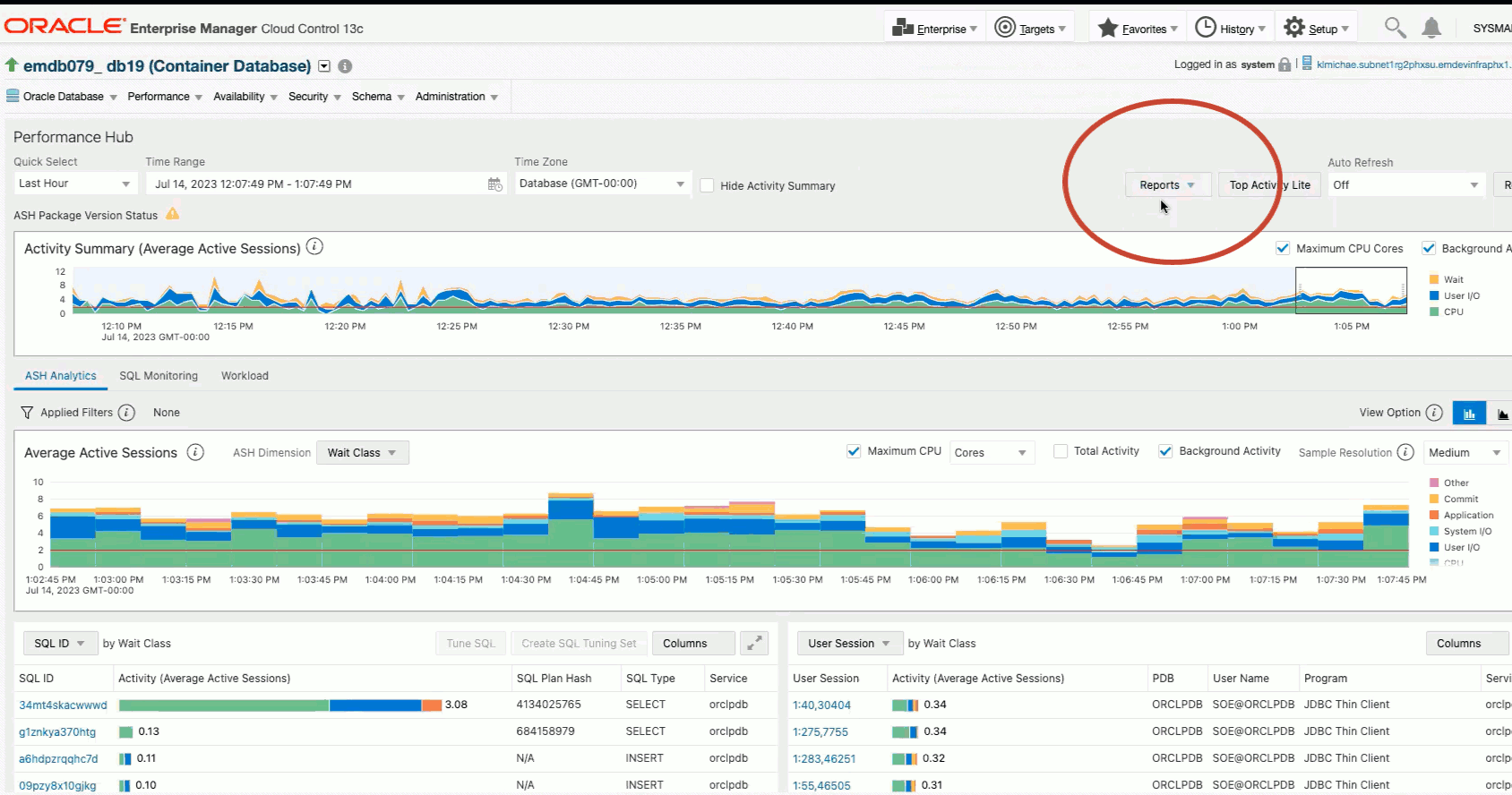Click the ASH Package Version warning icon

coord(172,214)
